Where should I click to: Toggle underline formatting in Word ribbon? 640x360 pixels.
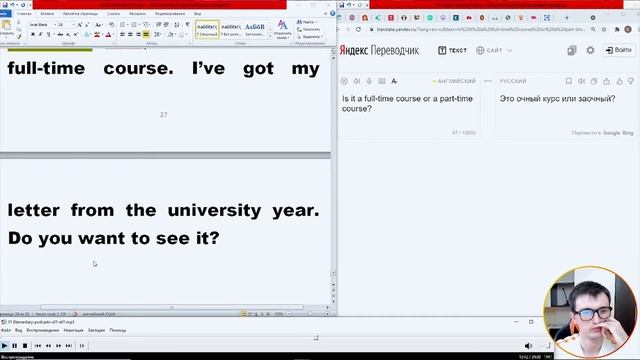pyautogui.click(x=49, y=34)
